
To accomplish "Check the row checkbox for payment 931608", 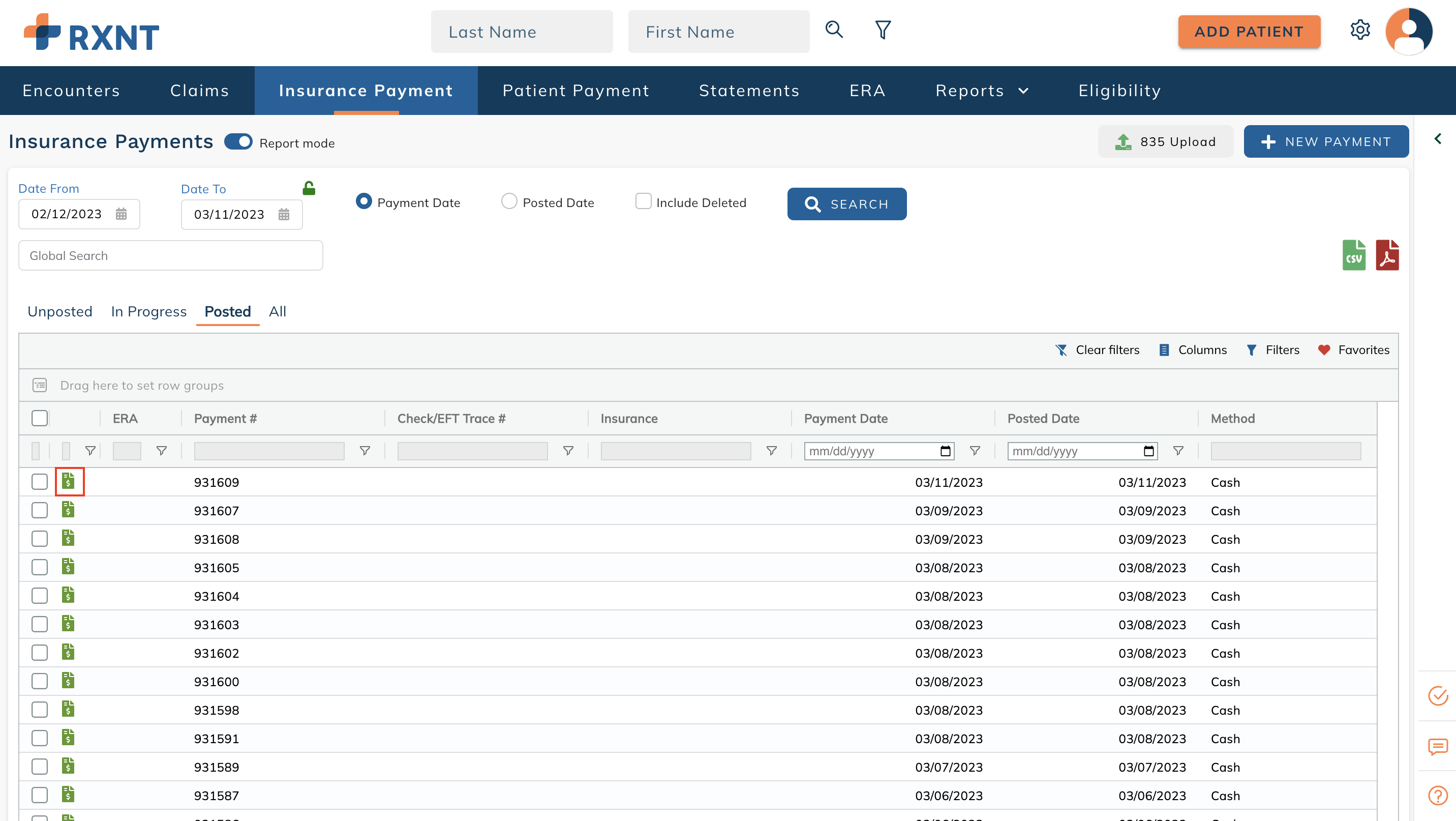I will pos(40,538).
